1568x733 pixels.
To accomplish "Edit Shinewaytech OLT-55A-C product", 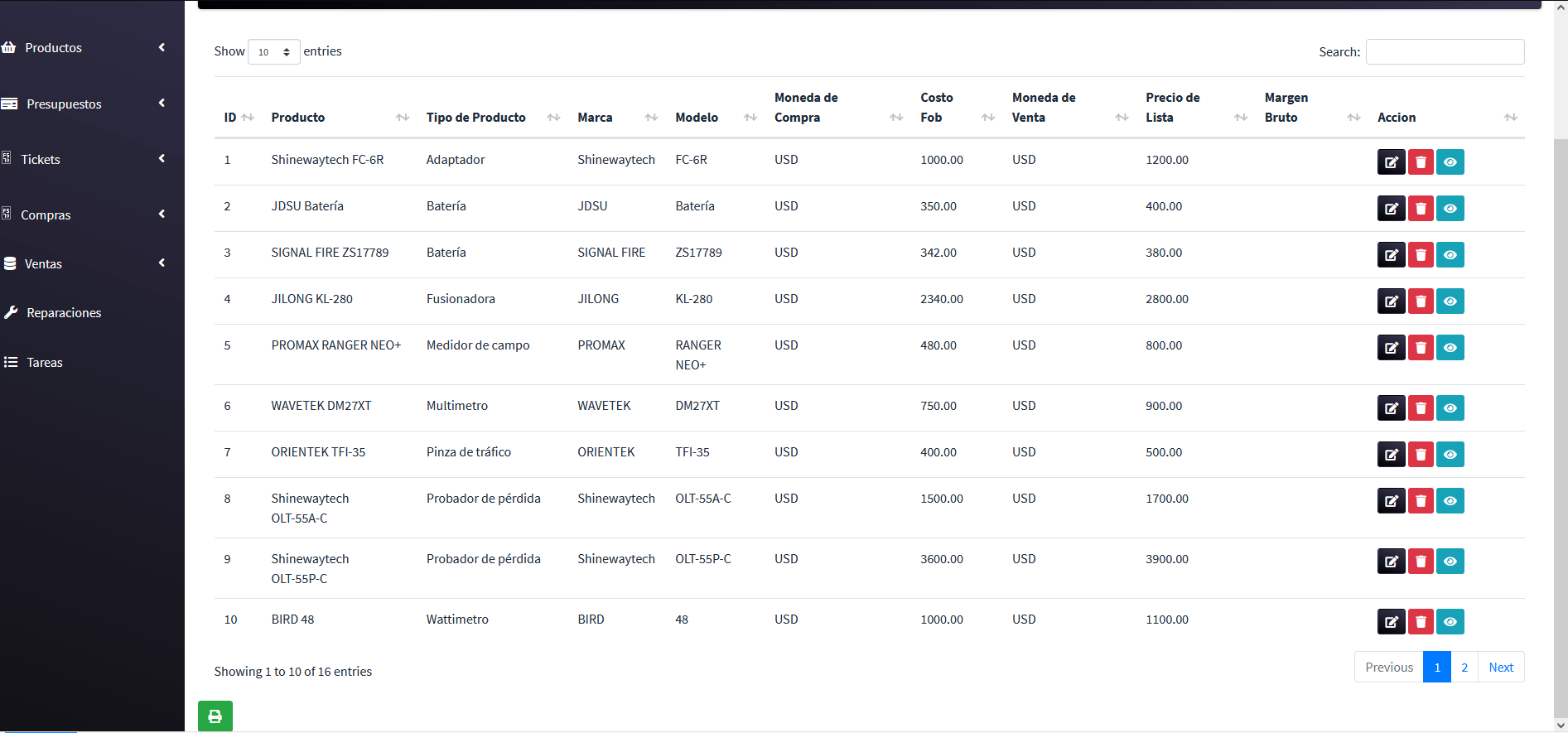I will [1391, 501].
